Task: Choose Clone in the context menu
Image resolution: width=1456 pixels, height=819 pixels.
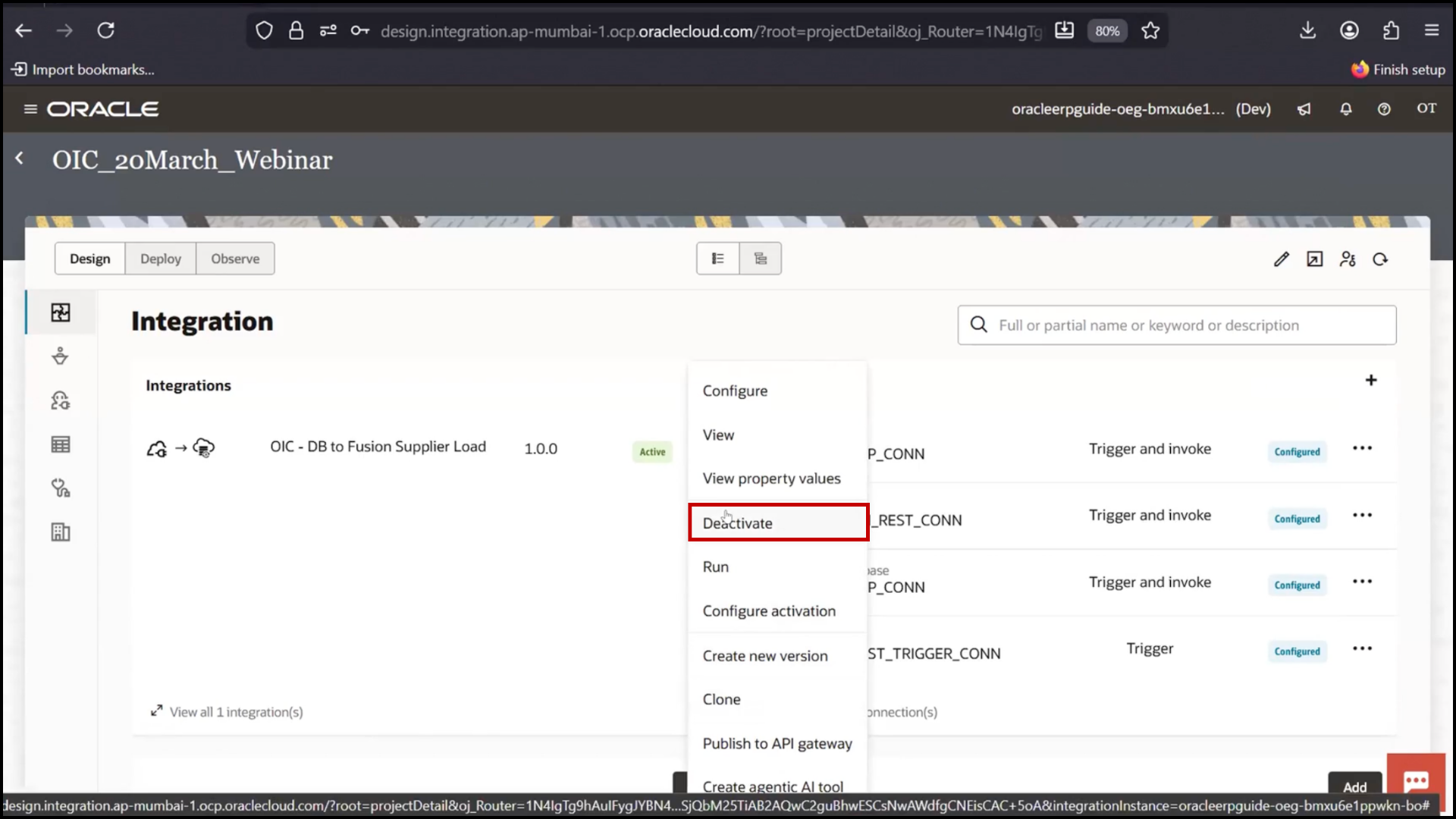Action: pos(777,699)
